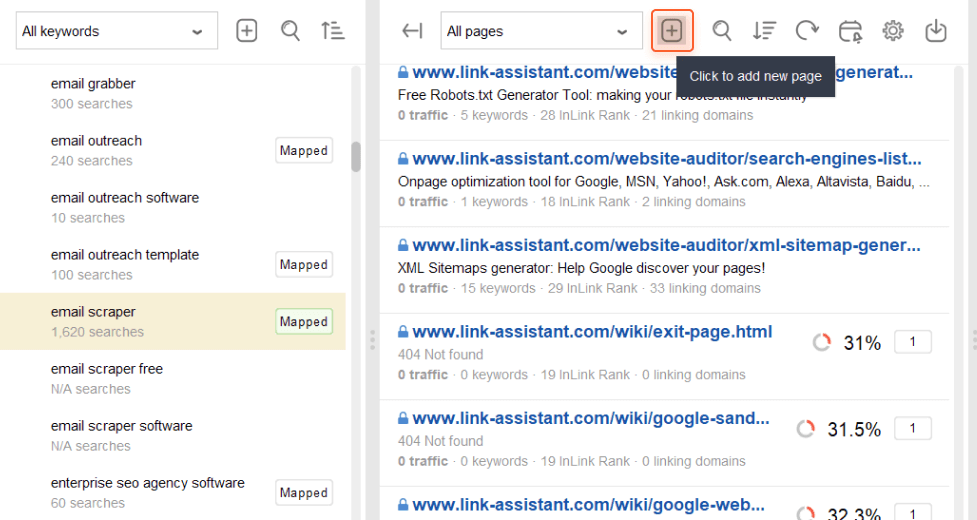Open the pages search magnifier icon
This screenshot has height=520, width=977.
pyautogui.click(x=722, y=31)
